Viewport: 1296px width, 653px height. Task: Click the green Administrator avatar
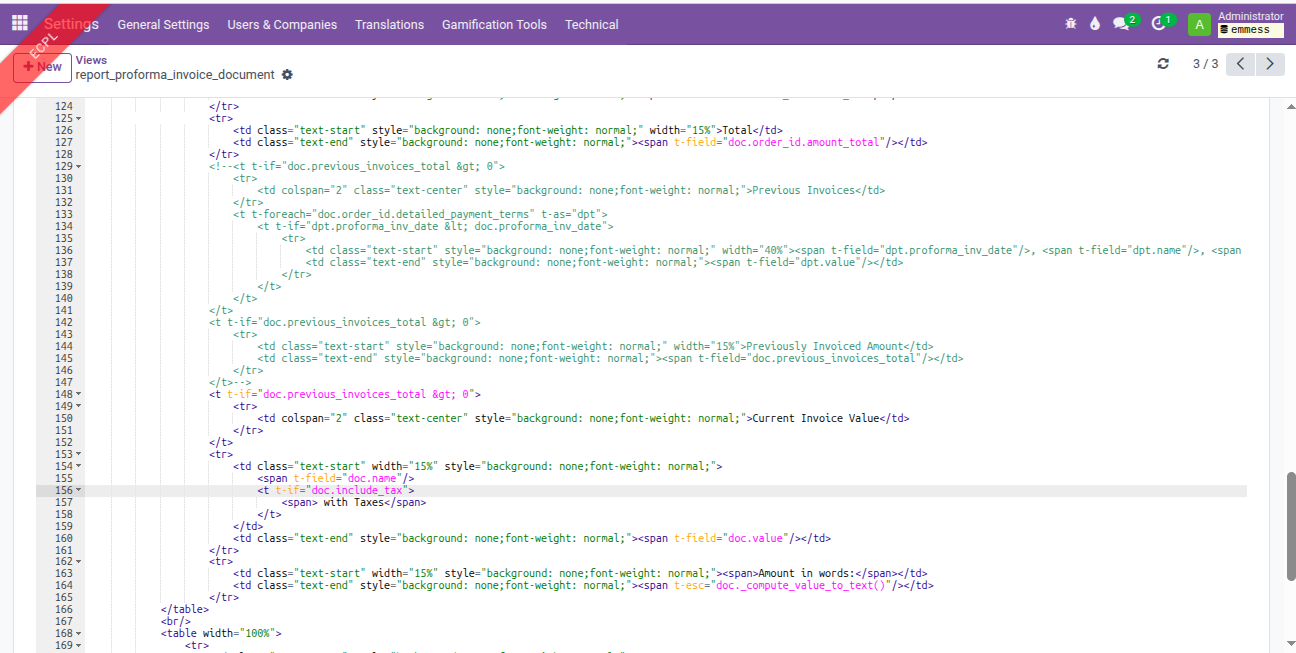pos(1198,24)
